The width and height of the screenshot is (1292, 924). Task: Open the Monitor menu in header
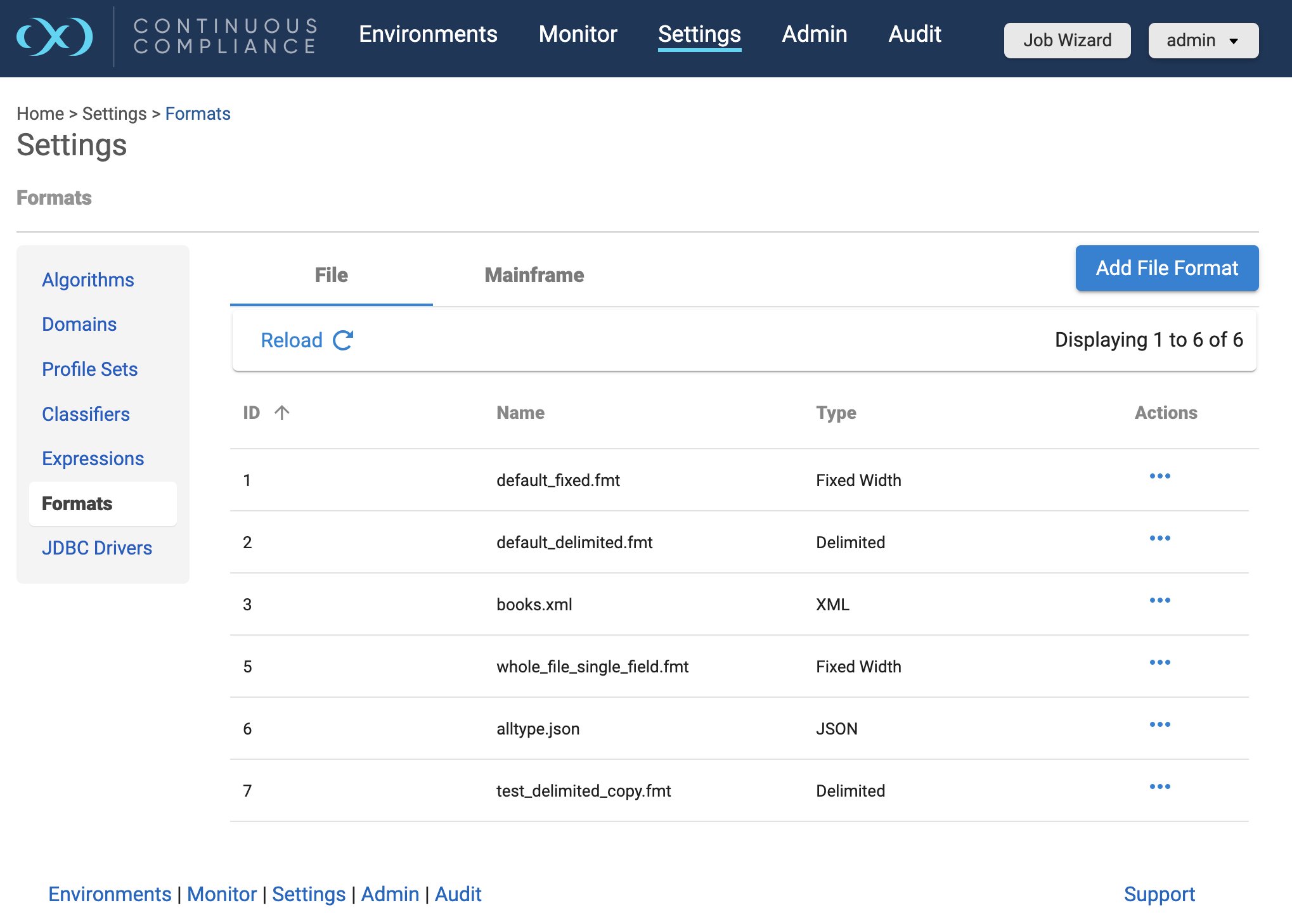point(578,34)
